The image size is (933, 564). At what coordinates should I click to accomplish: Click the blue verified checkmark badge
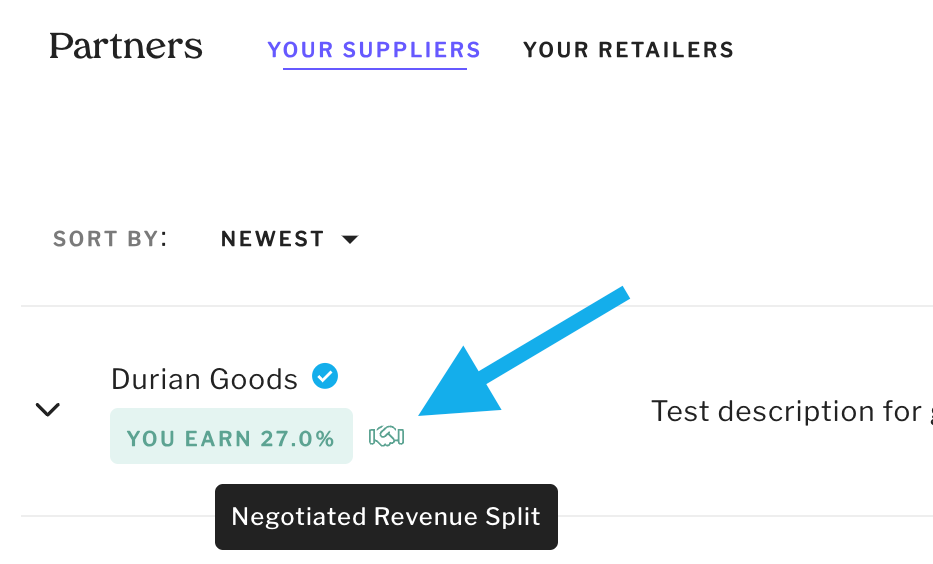point(325,377)
